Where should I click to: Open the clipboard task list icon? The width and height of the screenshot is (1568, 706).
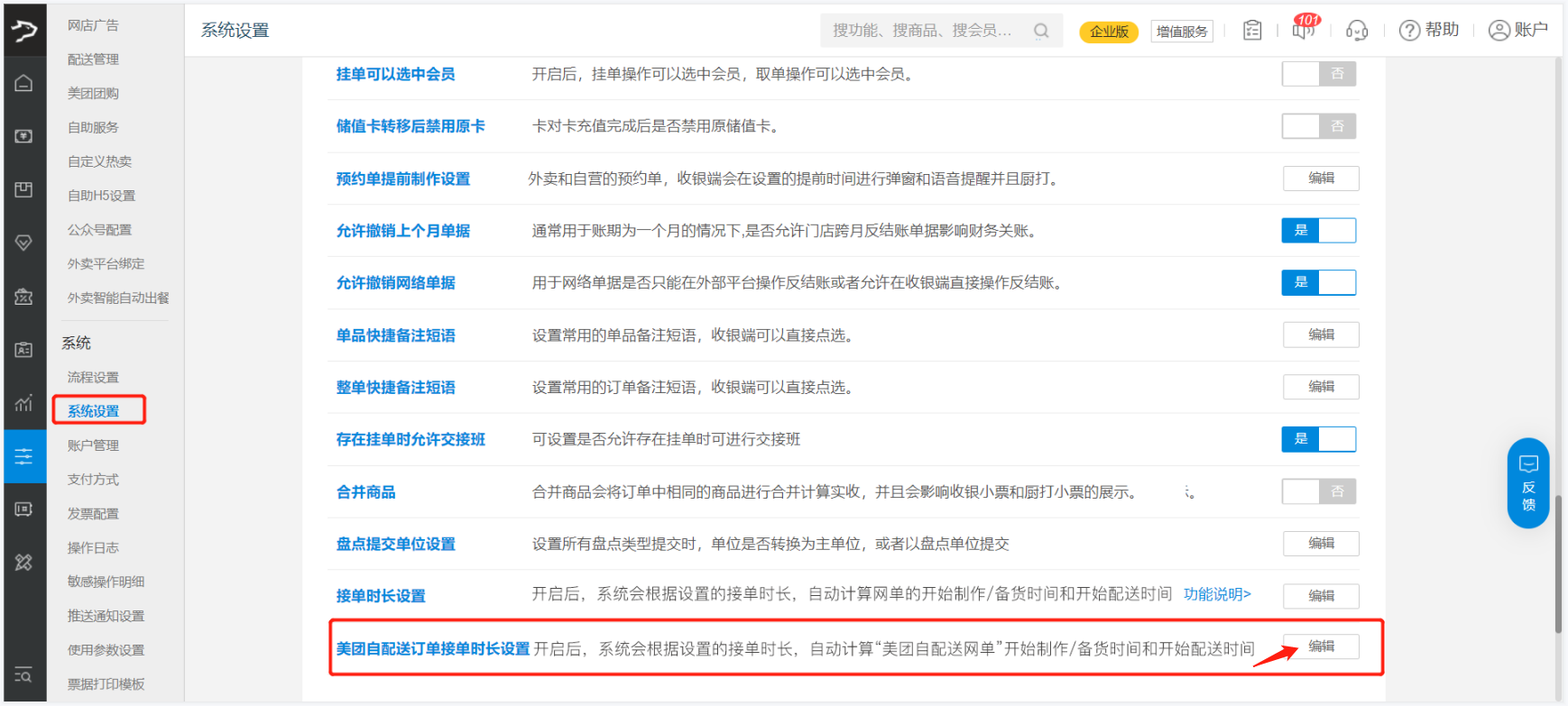coord(1252,31)
